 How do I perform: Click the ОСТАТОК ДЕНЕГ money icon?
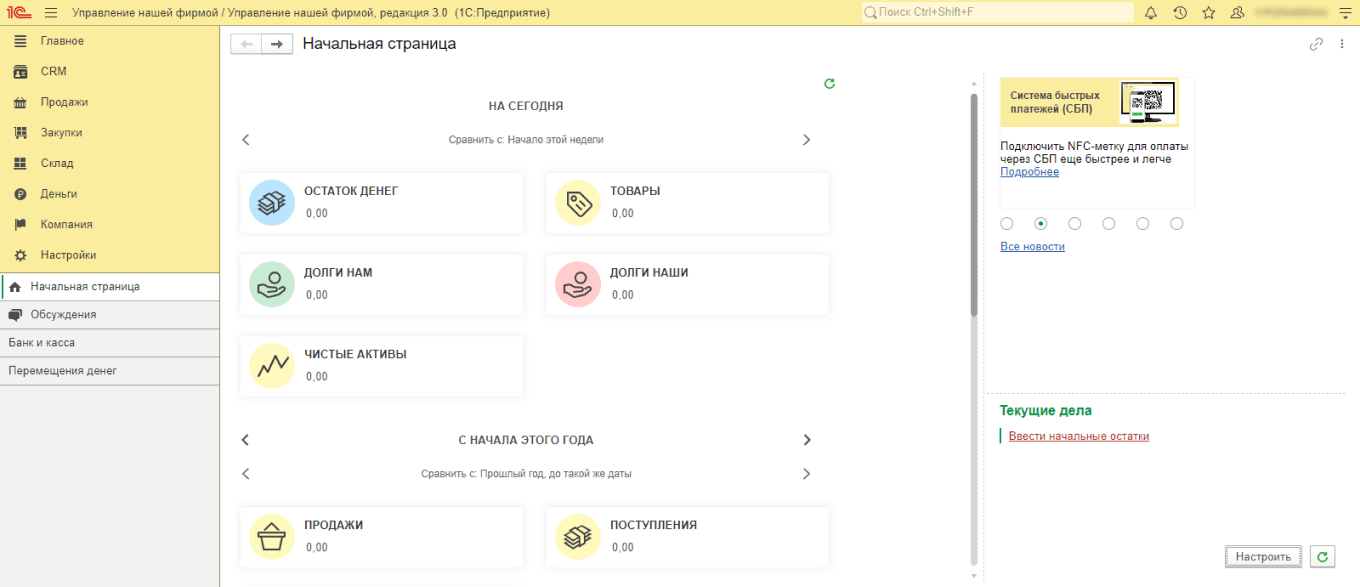tap(271, 203)
